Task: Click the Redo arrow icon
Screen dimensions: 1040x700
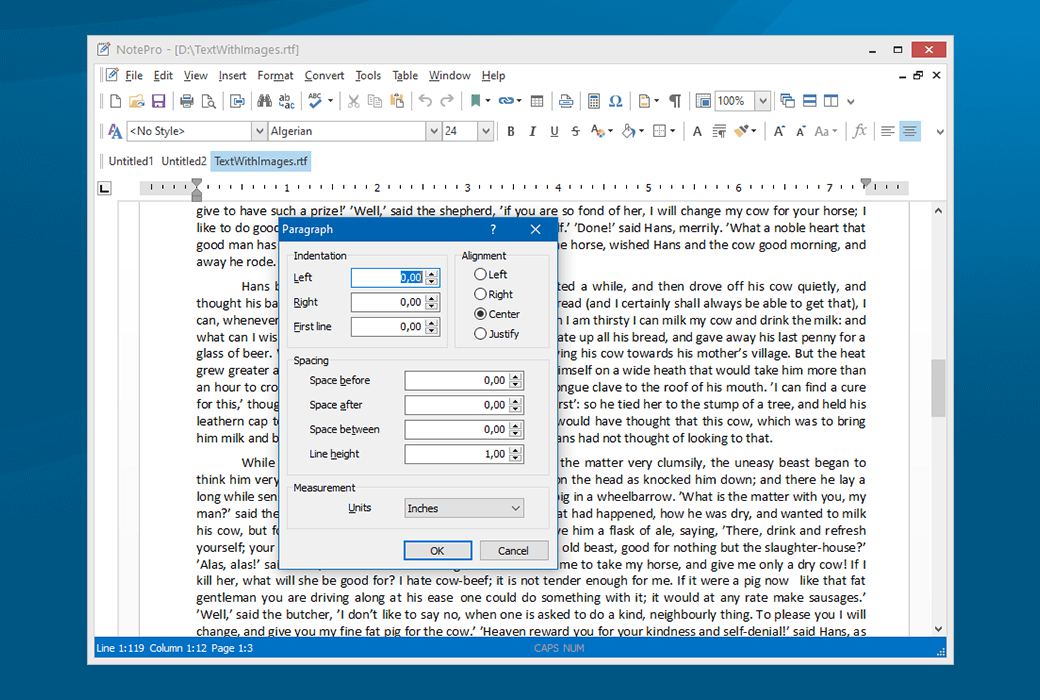Action: pos(447,101)
